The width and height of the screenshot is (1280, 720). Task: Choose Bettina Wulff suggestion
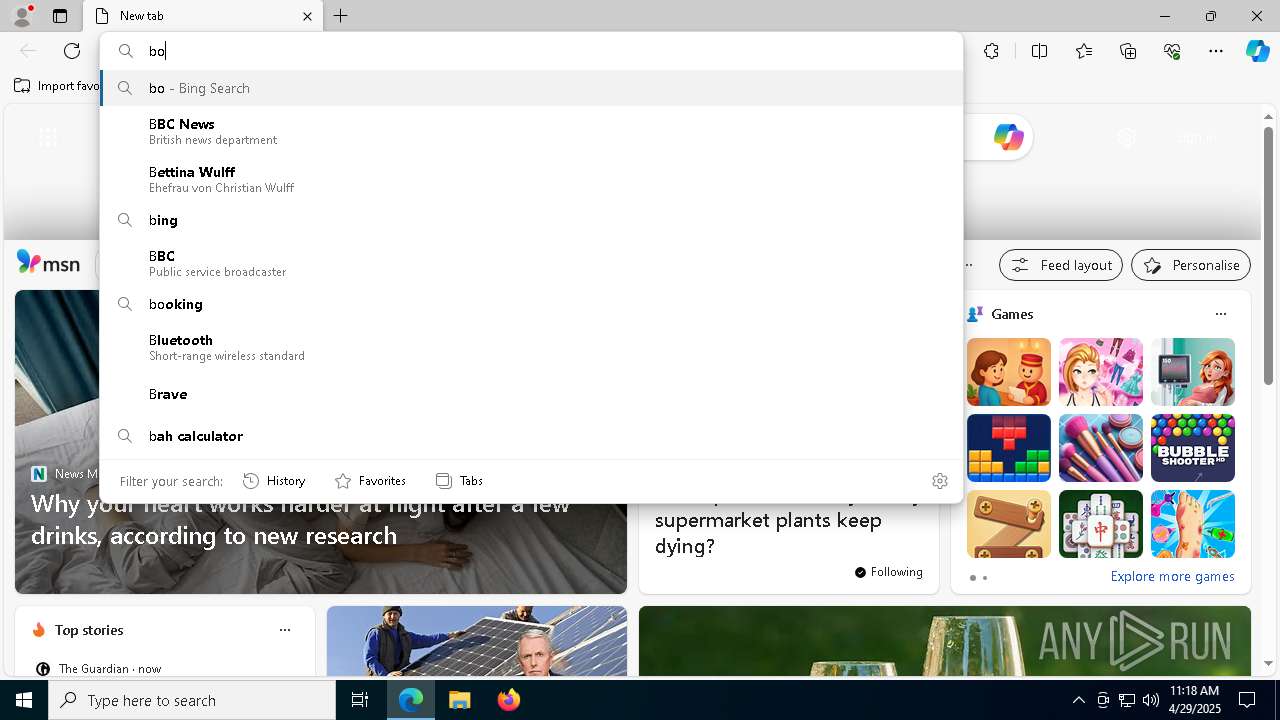point(532,179)
